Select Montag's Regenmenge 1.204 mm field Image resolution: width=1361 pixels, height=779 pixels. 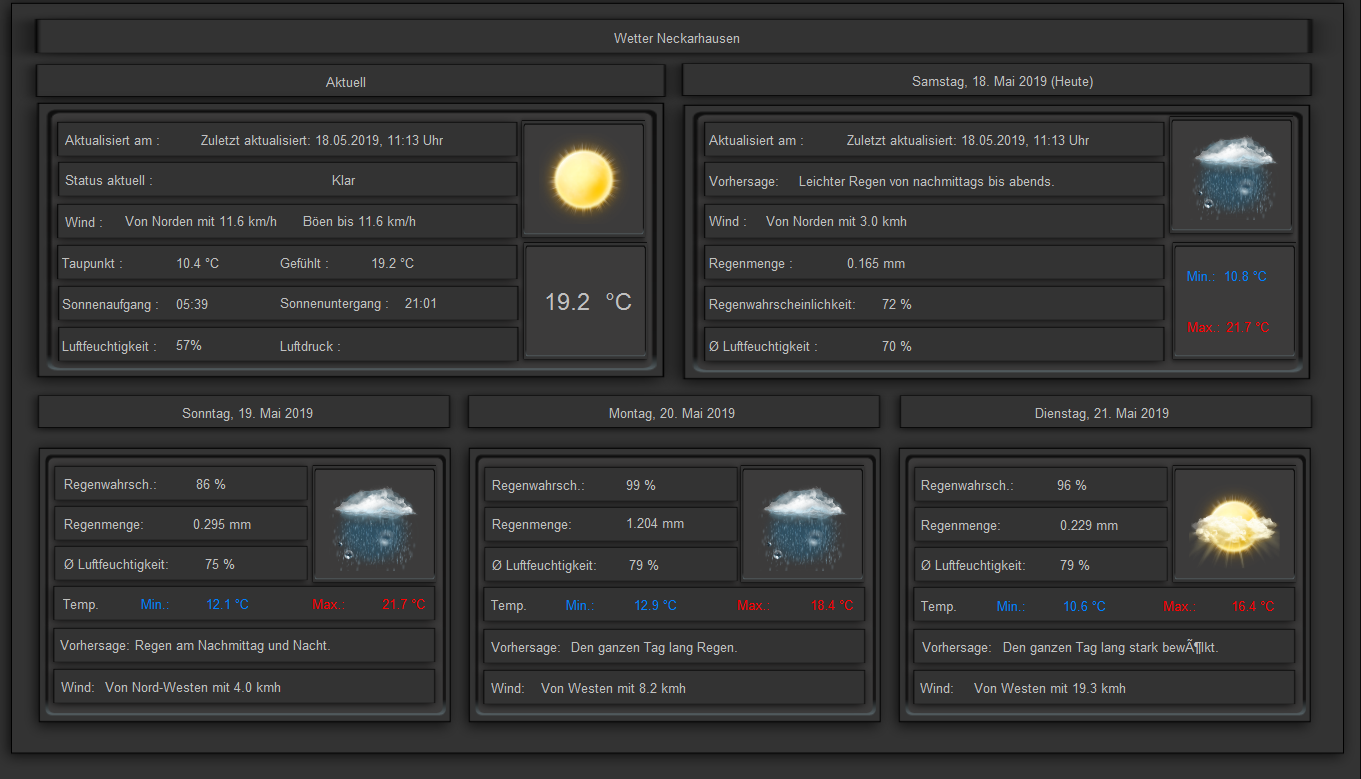tap(610, 524)
